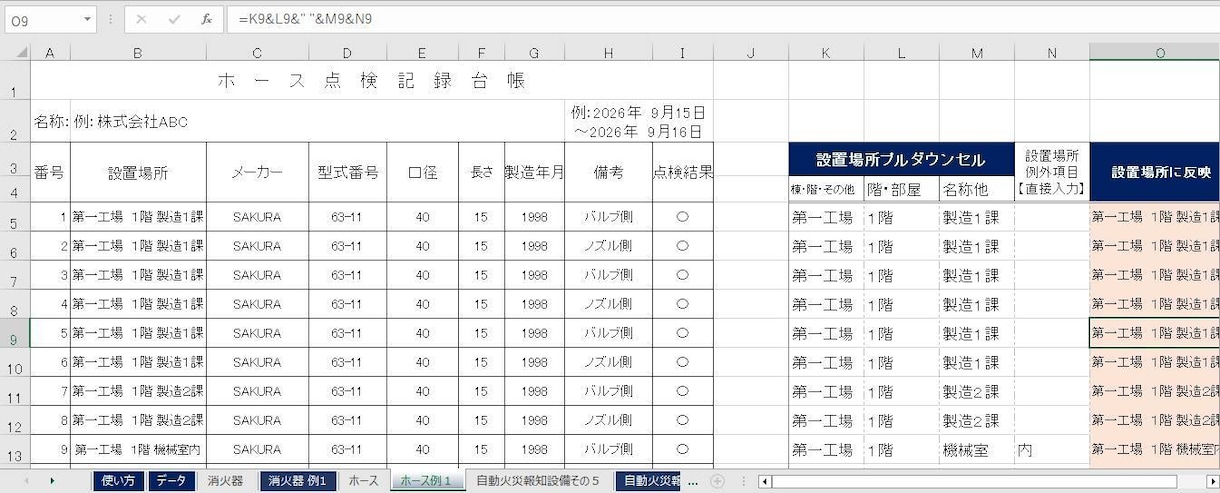Select column header N
The height and width of the screenshot is (493, 1220).
pyautogui.click(x=1052, y=53)
